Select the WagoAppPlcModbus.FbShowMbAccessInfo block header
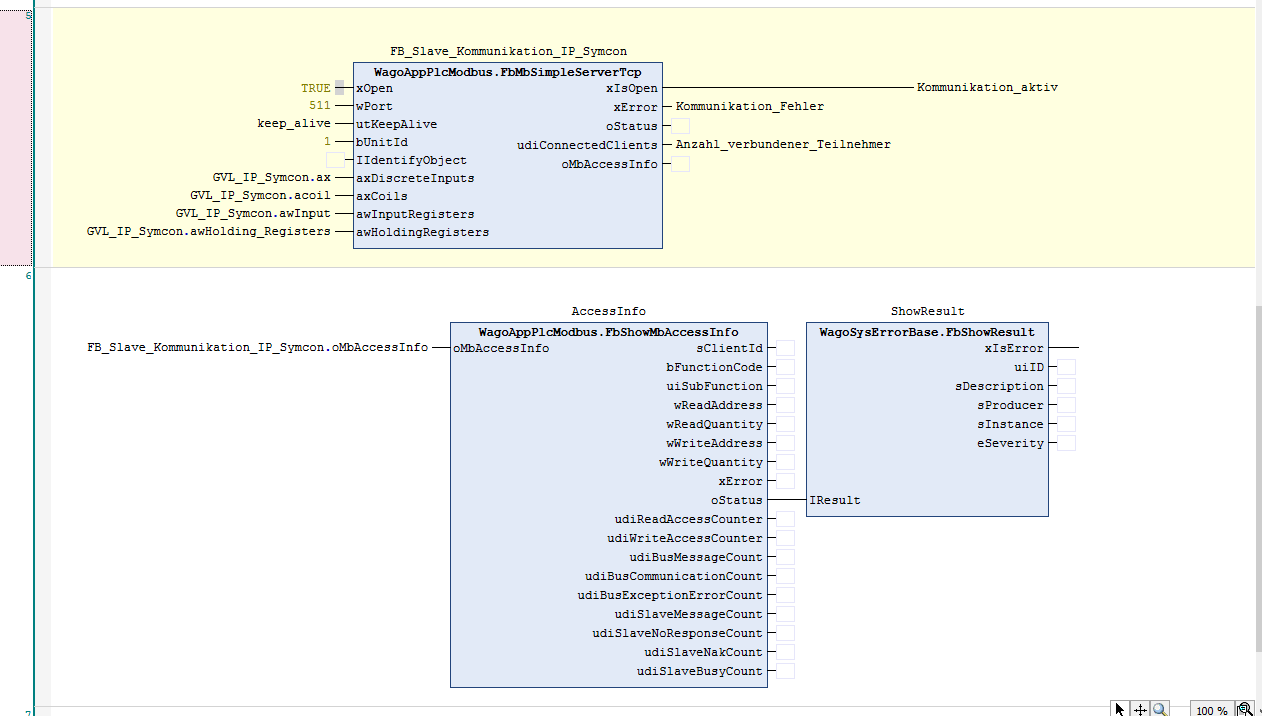The height and width of the screenshot is (716, 1262). (609, 332)
